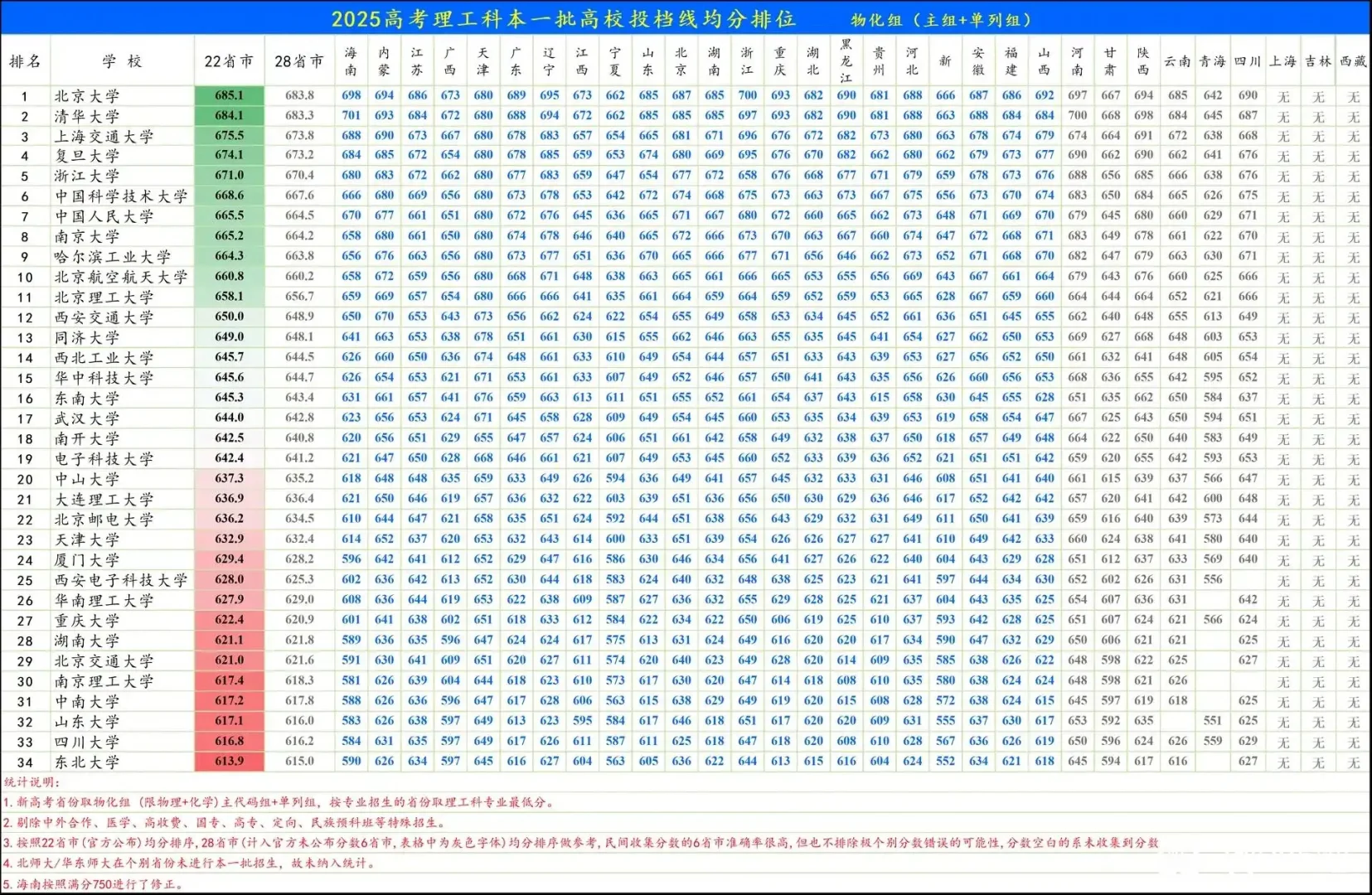This screenshot has width=1372, height=895.
Task: Select the school name "哈尔滨工业大学"
Action: [x=113, y=257]
